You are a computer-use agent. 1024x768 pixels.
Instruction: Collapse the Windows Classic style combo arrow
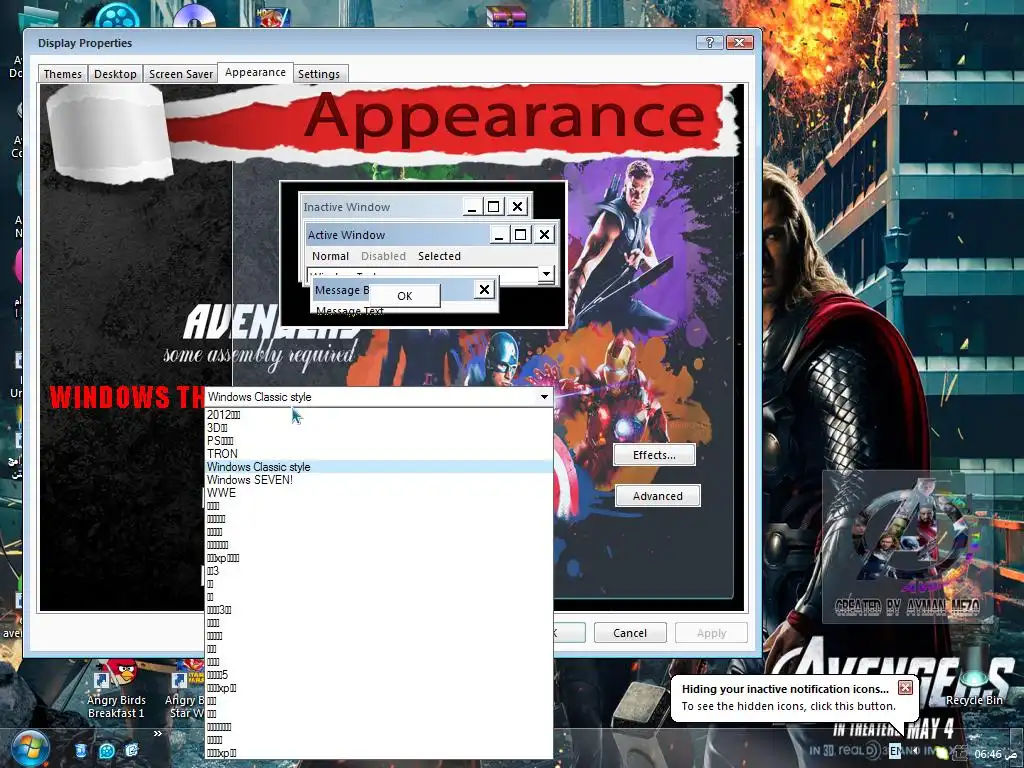[x=544, y=397]
